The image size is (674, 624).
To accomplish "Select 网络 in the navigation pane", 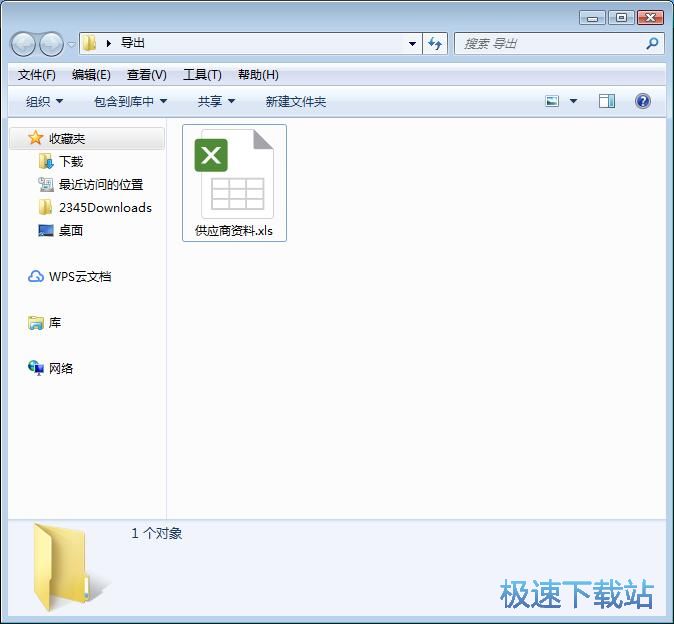I will pos(61,368).
